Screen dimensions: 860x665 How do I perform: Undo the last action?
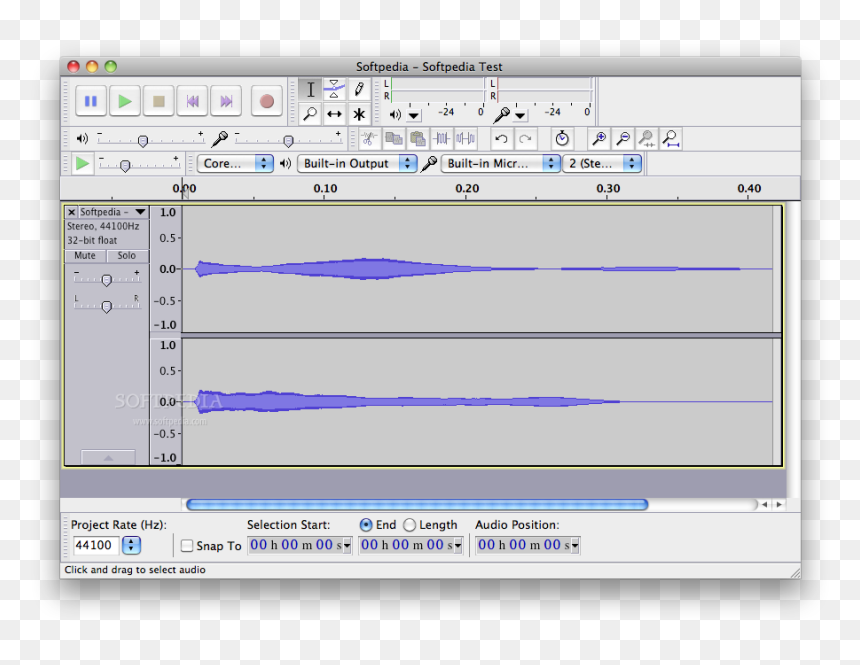tap(501, 139)
